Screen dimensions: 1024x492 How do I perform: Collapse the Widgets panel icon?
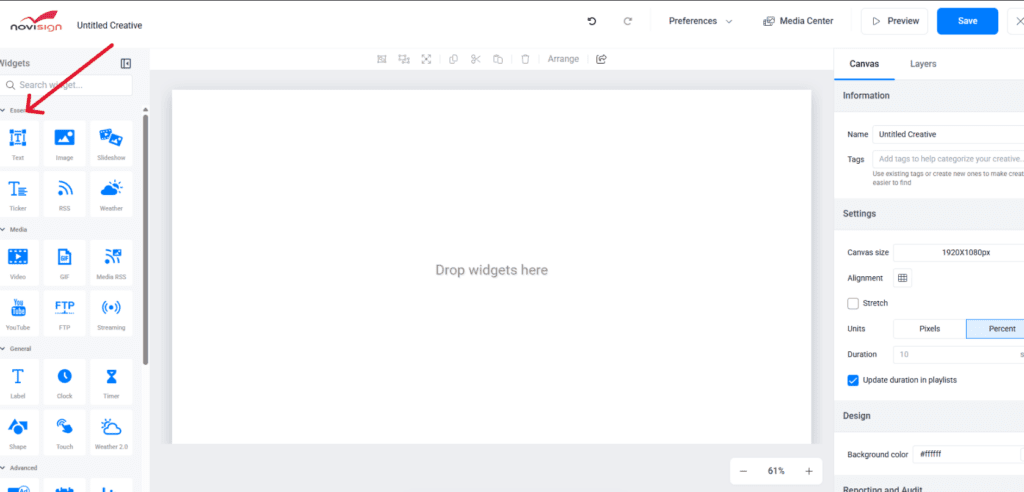pyautogui.click(x=126, y=63)
